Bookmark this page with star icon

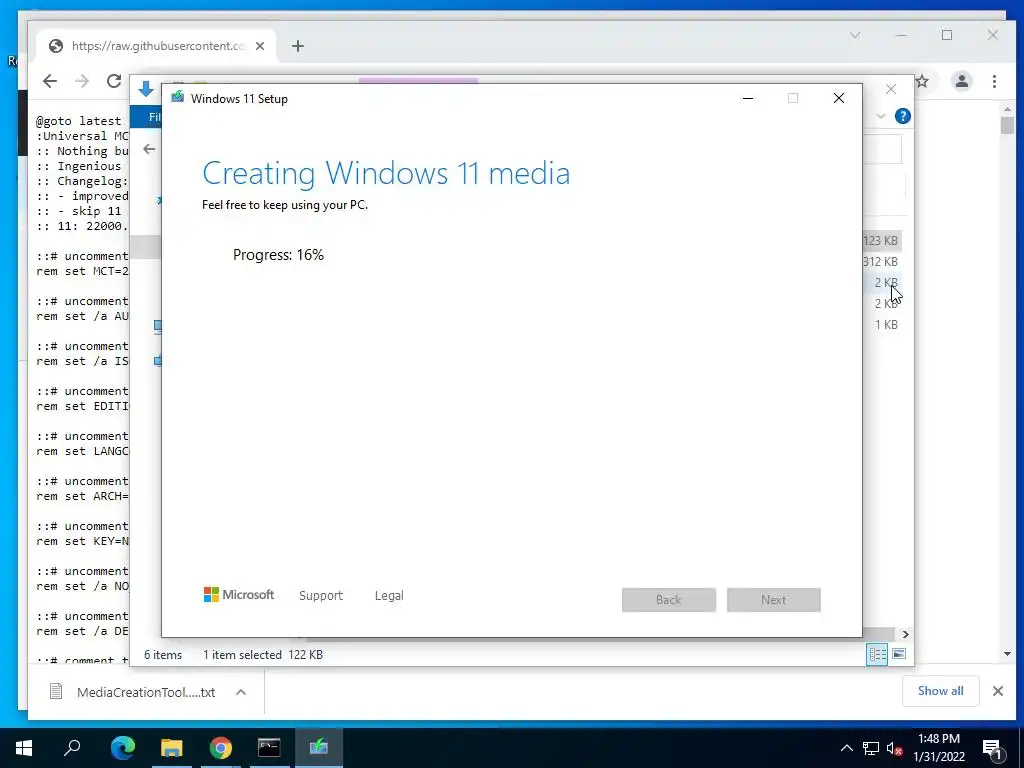tap(921, 81)
